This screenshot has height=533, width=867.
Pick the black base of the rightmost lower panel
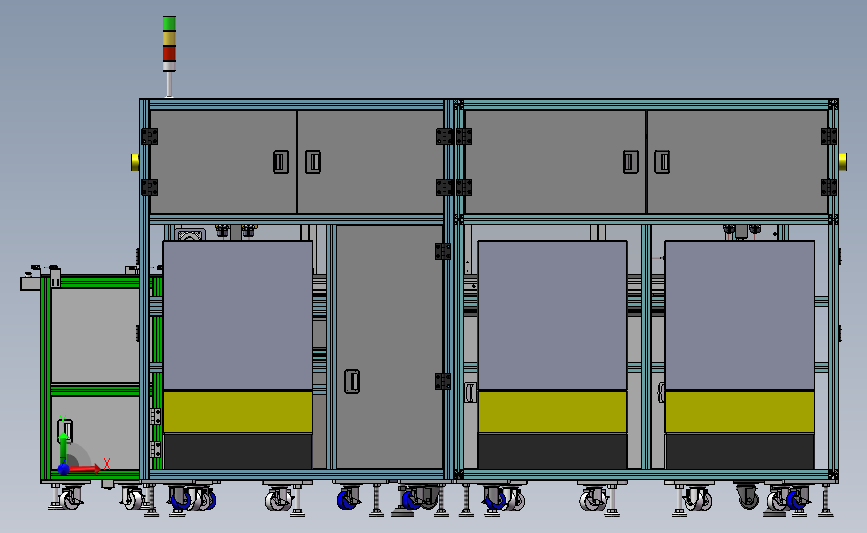(x=740, y=451)
